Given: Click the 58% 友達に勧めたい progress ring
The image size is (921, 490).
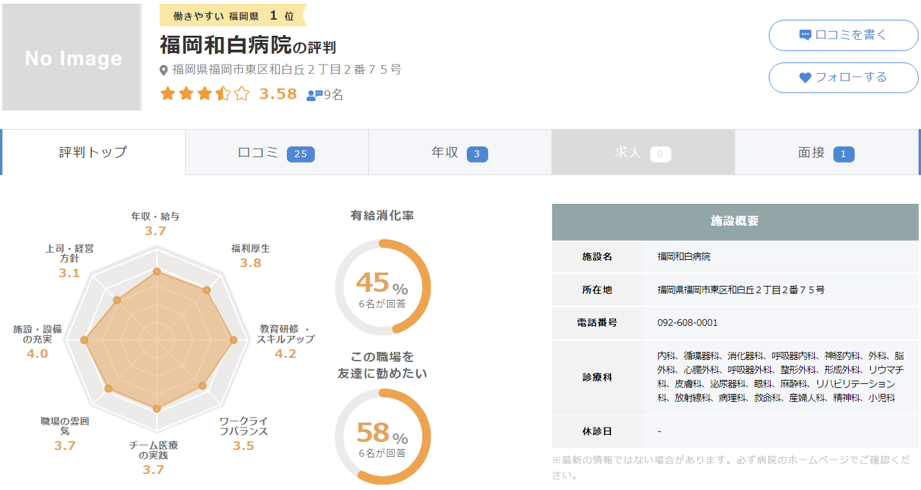Looking at the screenshot, I should 382,437.
